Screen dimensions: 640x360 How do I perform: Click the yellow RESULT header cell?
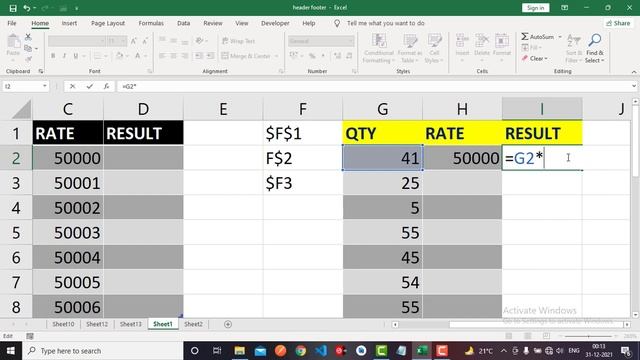point(542,133)
